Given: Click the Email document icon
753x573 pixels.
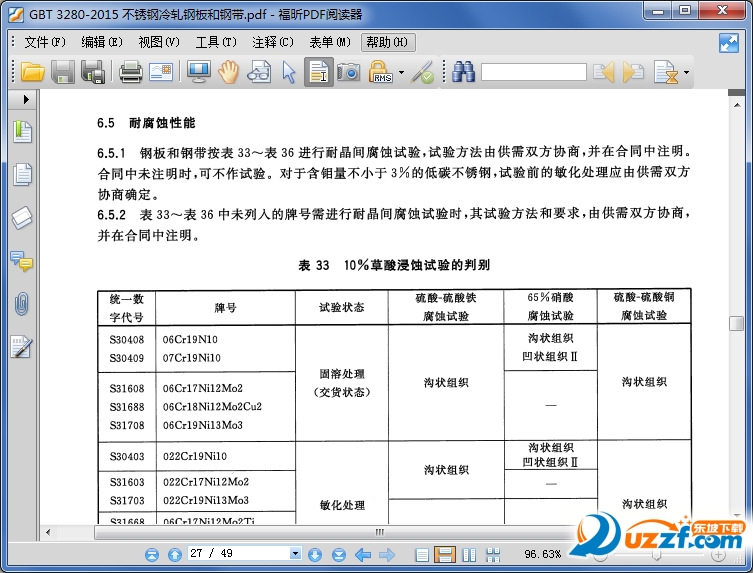Looking at the screenshot, I should pos(161,72).
